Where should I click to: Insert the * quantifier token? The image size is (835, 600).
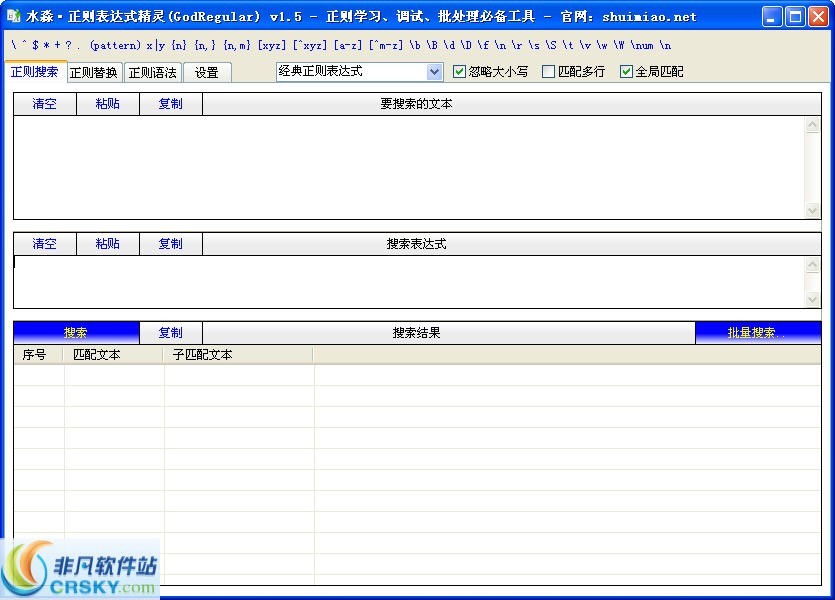point(46,45)
